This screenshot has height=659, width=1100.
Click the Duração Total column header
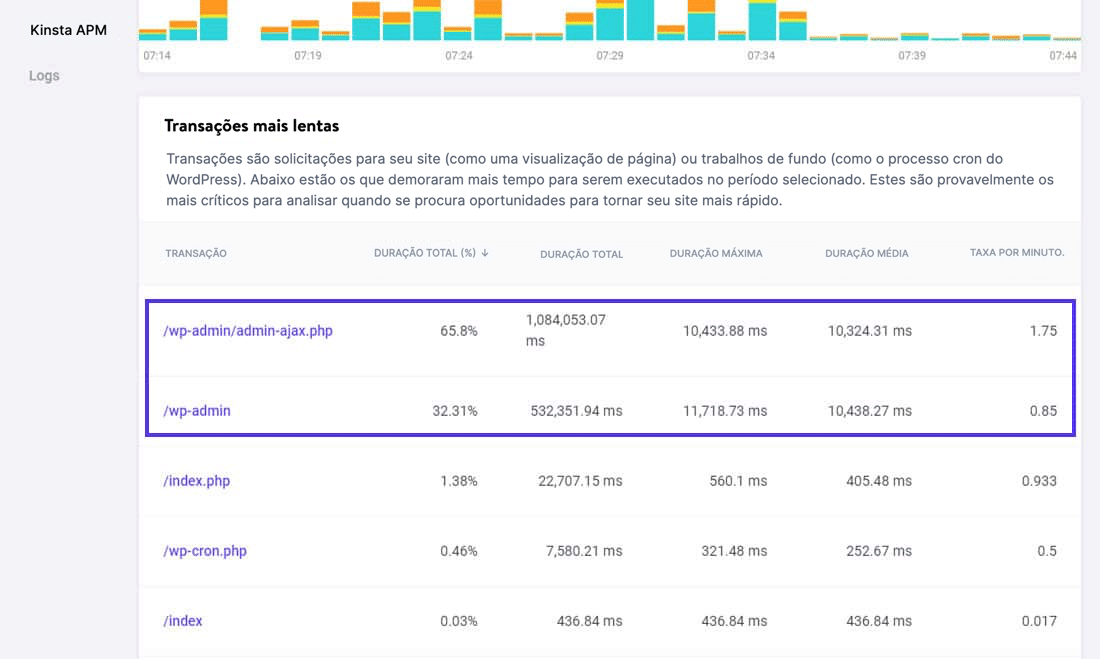click(x=580, y=254)
